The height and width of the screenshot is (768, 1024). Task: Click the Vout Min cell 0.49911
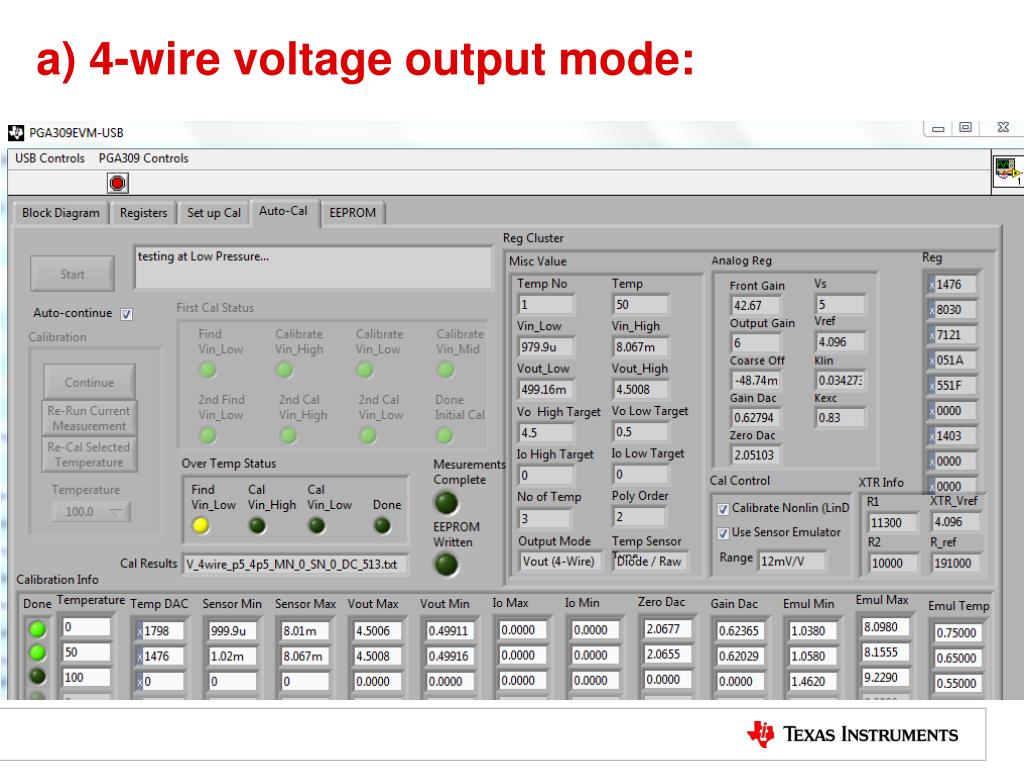click(x=450, y=631)
